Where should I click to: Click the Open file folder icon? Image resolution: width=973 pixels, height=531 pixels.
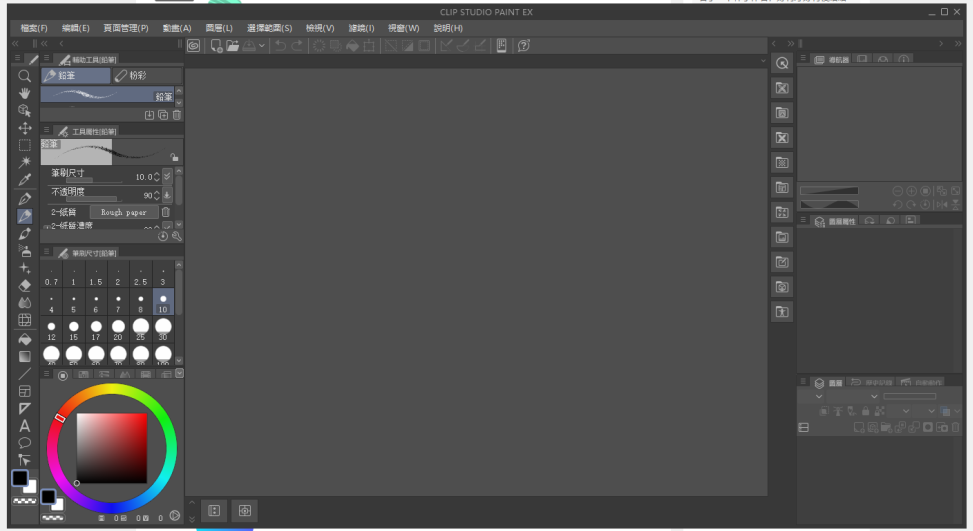[x=233, y=46]
